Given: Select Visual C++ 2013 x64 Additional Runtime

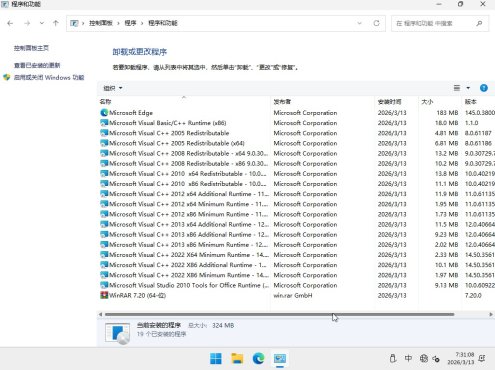Looking at the screenshot, I should (x=297, y=224).
